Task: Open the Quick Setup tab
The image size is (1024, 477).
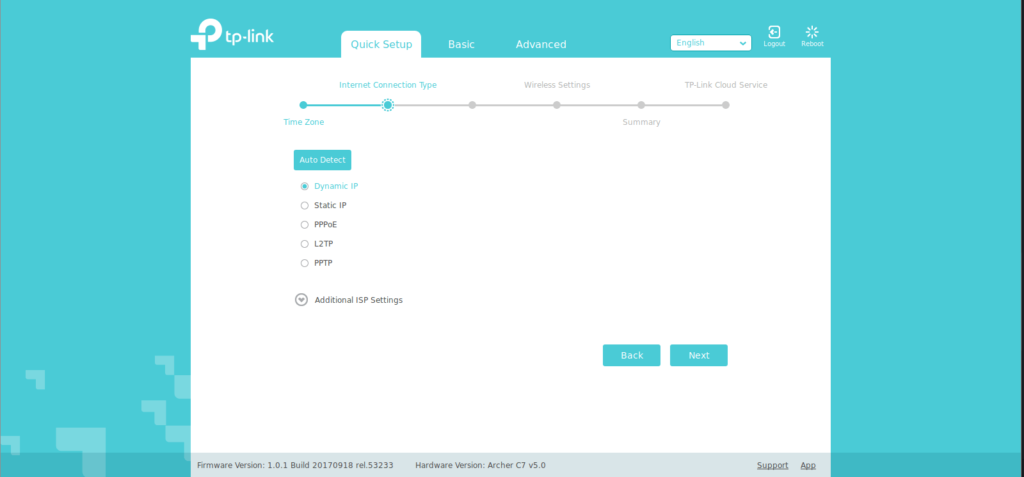Action: (x=380, y=45)
